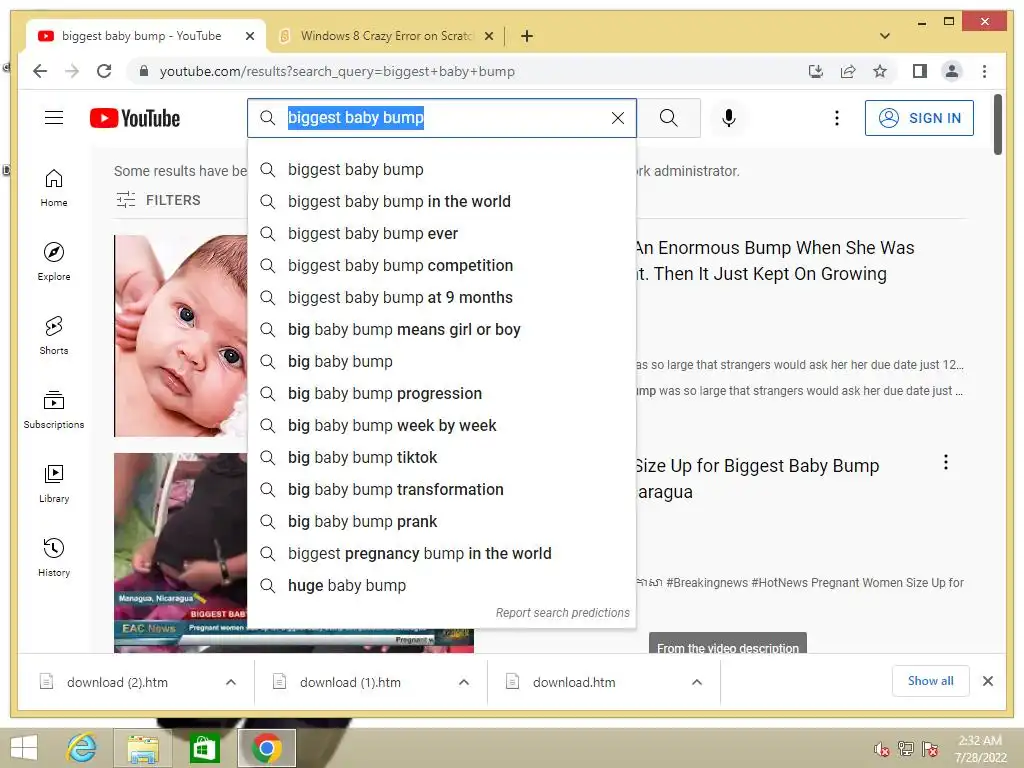This screenshot has height=768, width=1024.
Task: Expand options for download (2).htm
Action: click(x=231, y=682)
